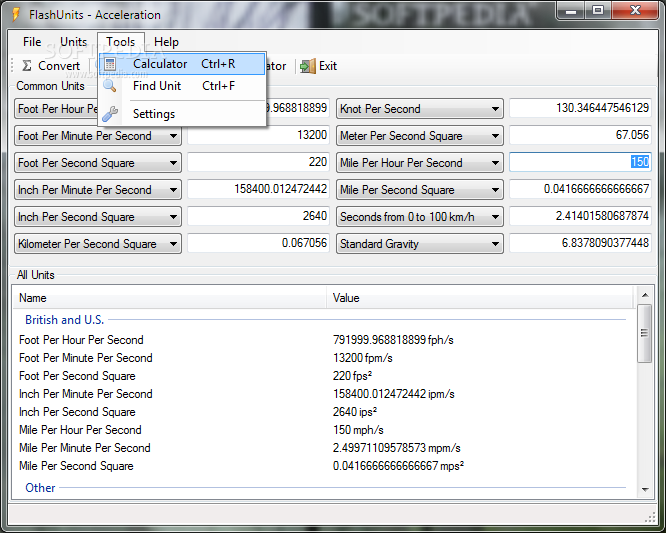666x533 pixels.
Task: Click the sigma Convert icon
Action: (27, 66)
